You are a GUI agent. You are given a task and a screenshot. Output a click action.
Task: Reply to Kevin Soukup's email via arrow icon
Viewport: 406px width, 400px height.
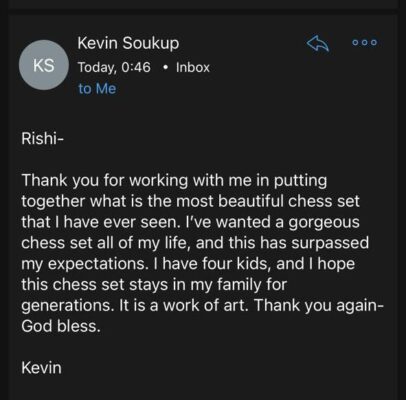[318, 44]
